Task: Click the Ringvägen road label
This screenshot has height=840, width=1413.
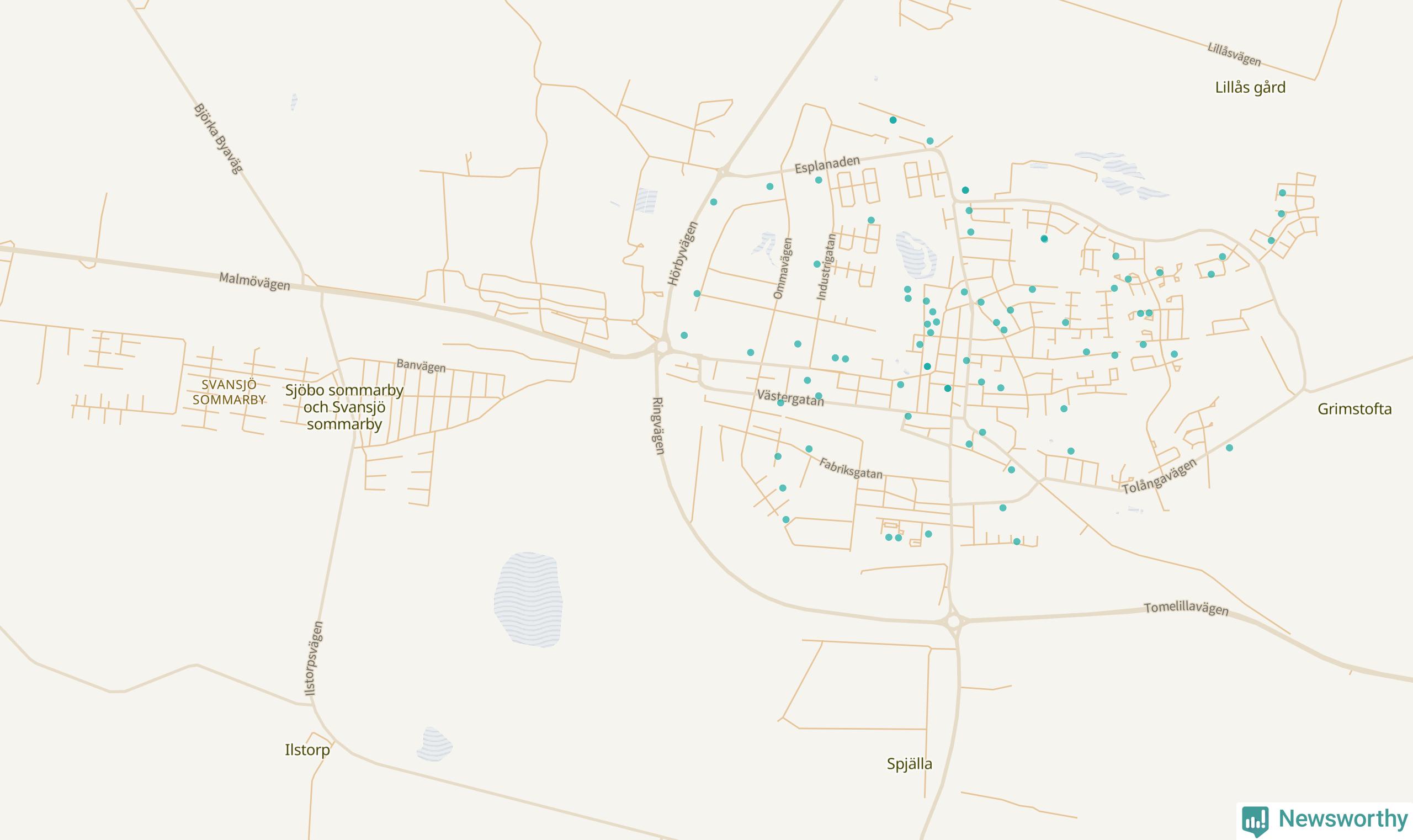Action: 658,426
